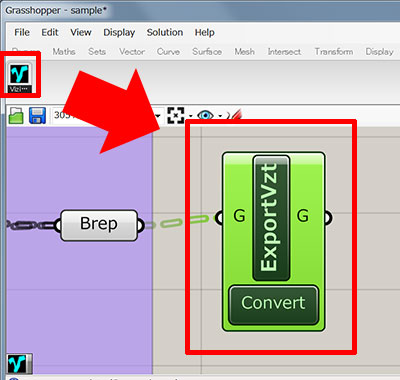Open a file with the green folder icon
This screenshot has width=400, height=380.
[x=16, y=116]
